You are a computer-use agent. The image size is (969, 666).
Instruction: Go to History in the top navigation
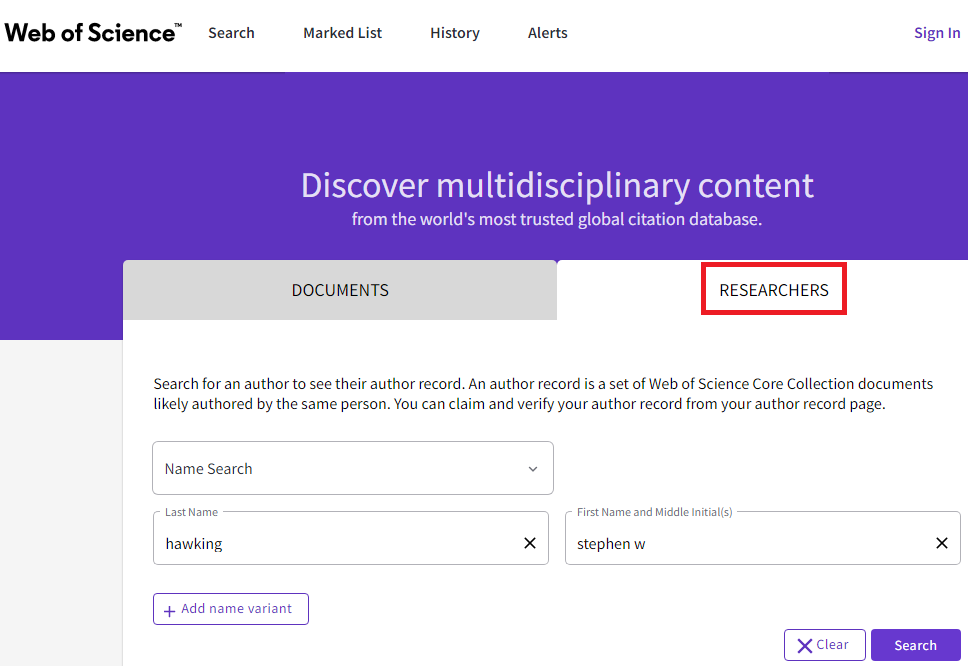[455, 33]
